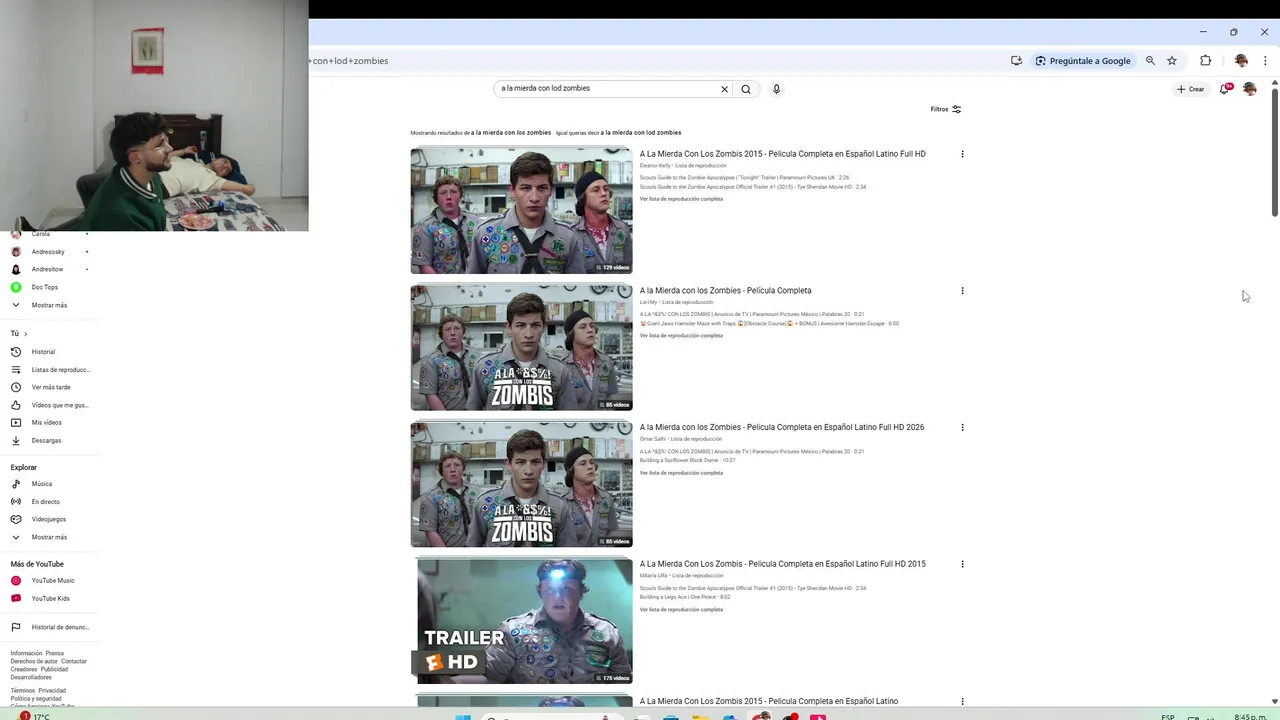This screenshot has width=1280, height=720.
Task: Click the Chrome address bar URL
Action: point(350,61)
